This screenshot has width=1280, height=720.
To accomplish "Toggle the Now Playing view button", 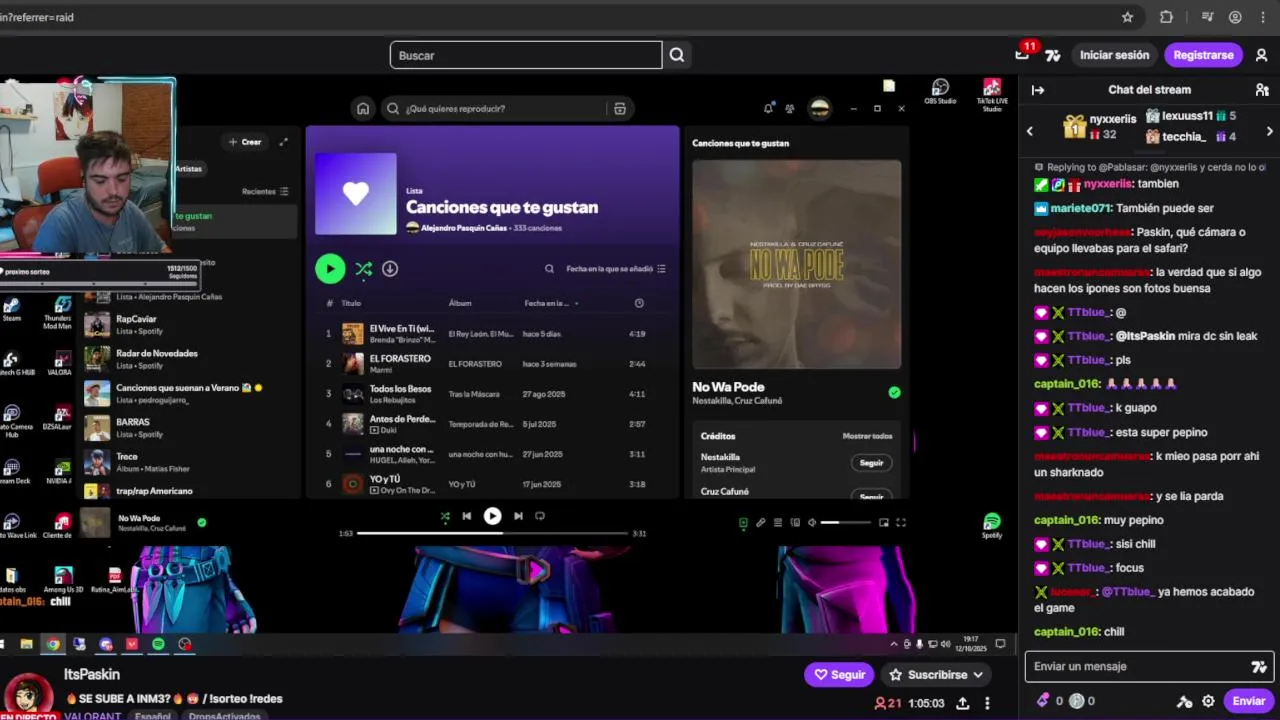I will tap(743, 522).
